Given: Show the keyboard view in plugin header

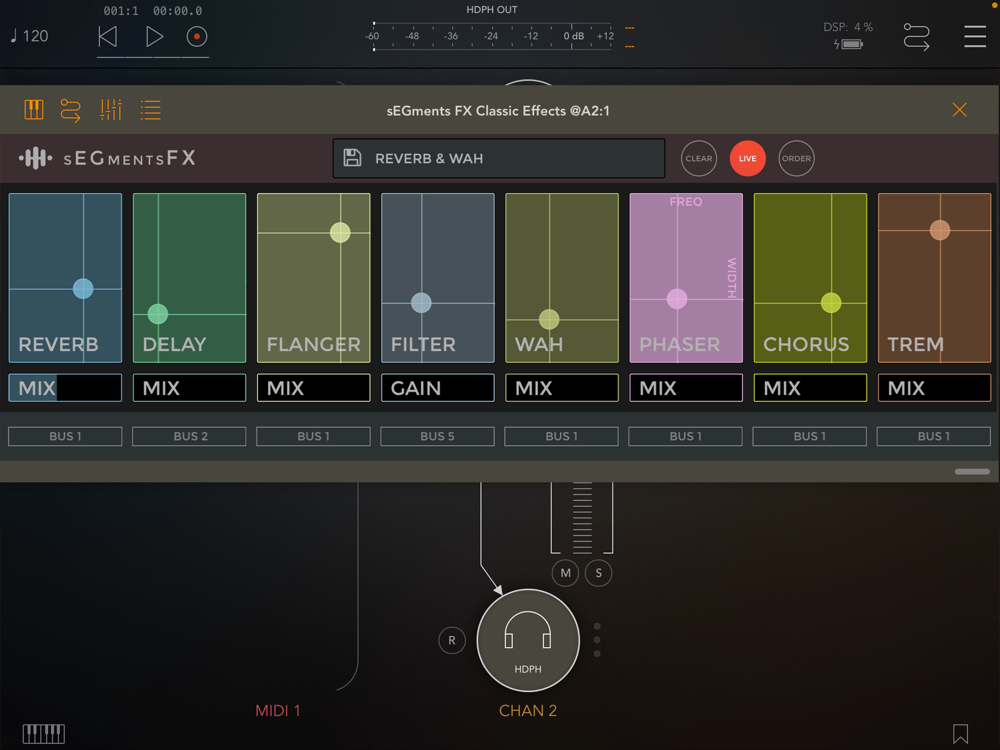Looking at the screenshot, I should (x=34, y=110).
